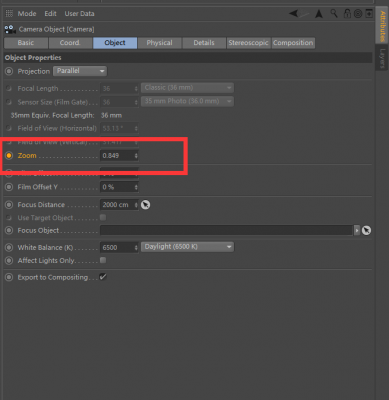Toggle the Affect Lights Only checkbox
389x400 pixels.
(x=103, y=260)
